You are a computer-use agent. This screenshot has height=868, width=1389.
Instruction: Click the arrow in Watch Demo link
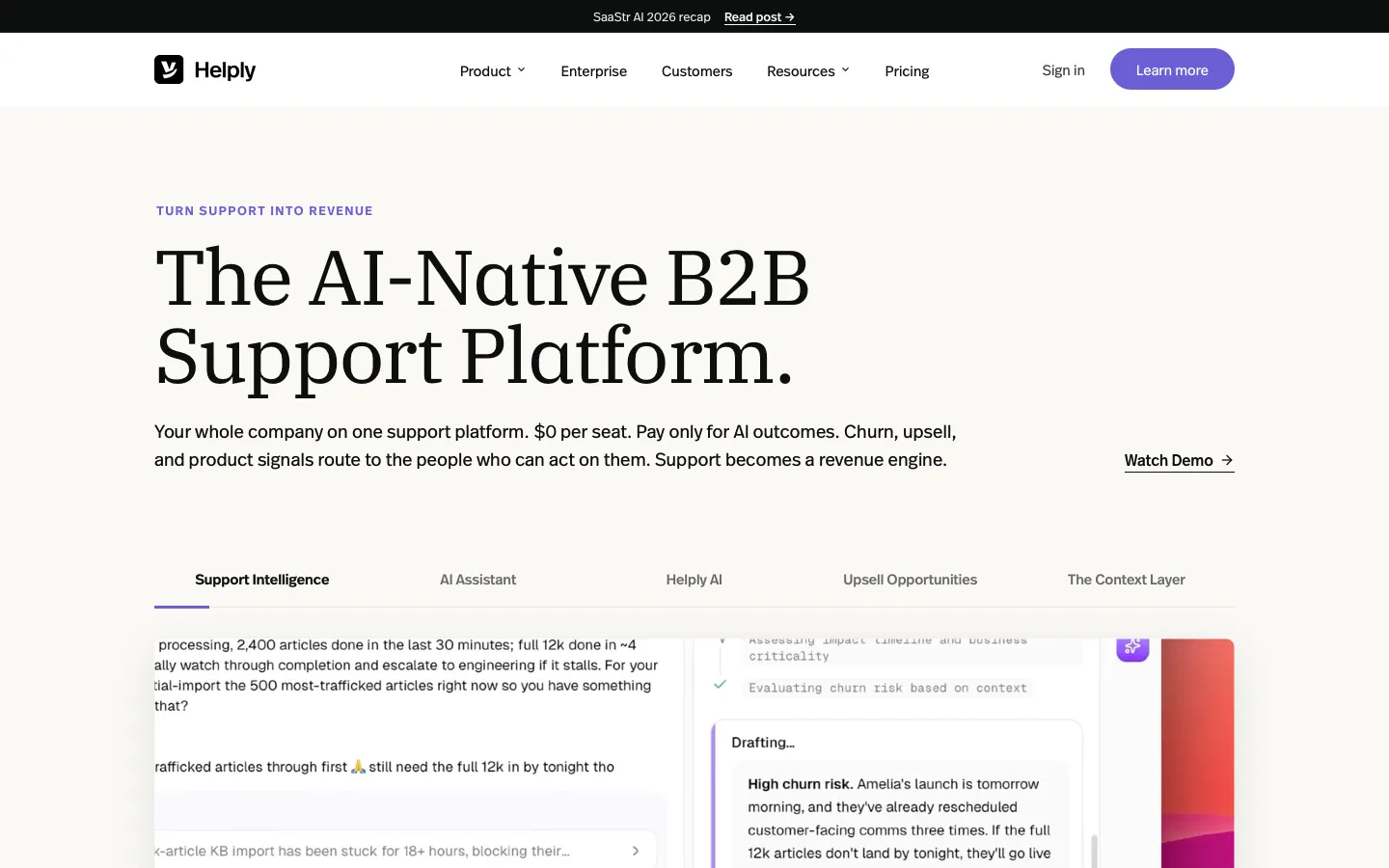[x=1227, y=460]
